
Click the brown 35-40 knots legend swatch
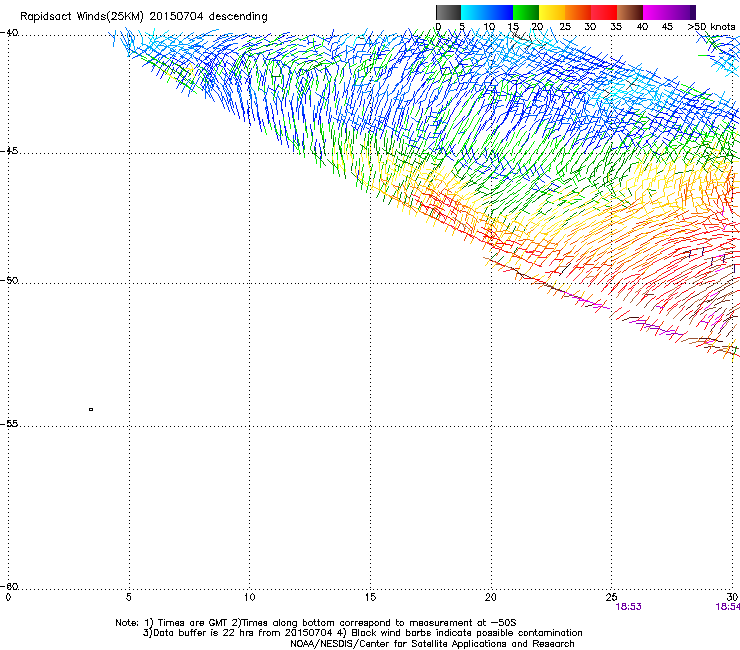click(x=630, y=12)
